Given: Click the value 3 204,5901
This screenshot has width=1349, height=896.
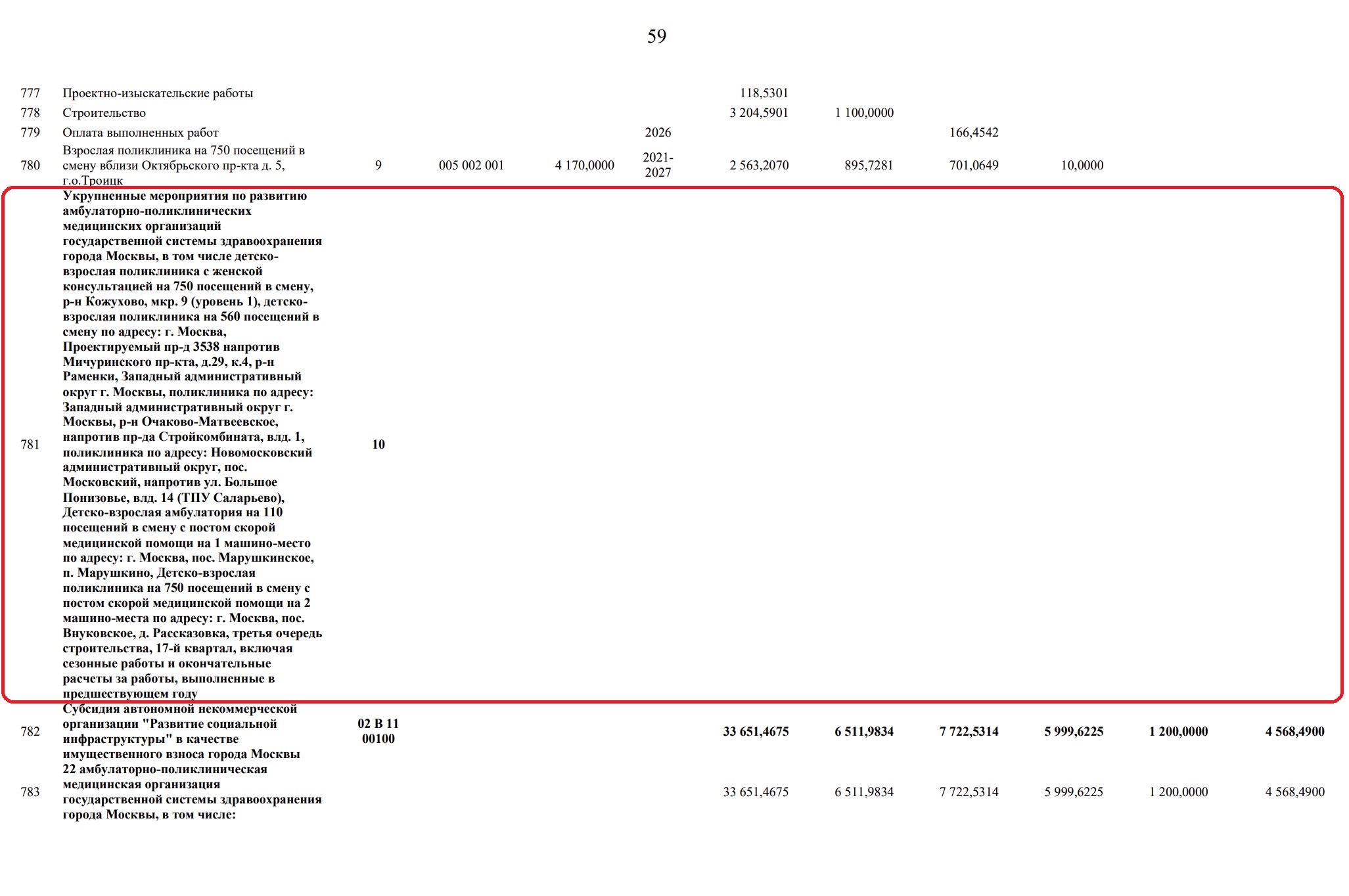Looking at the screenshot, I should [x=758, y=113].
